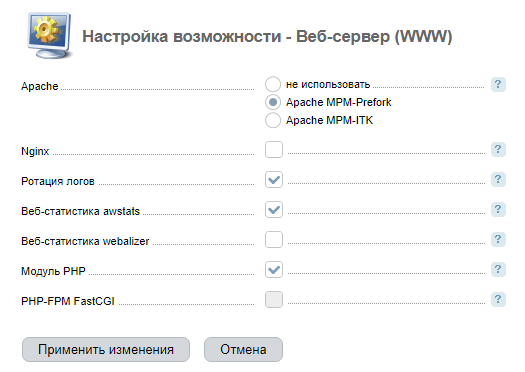
Task: Open help icon for Модуль PHP
Action: [498, 270]
